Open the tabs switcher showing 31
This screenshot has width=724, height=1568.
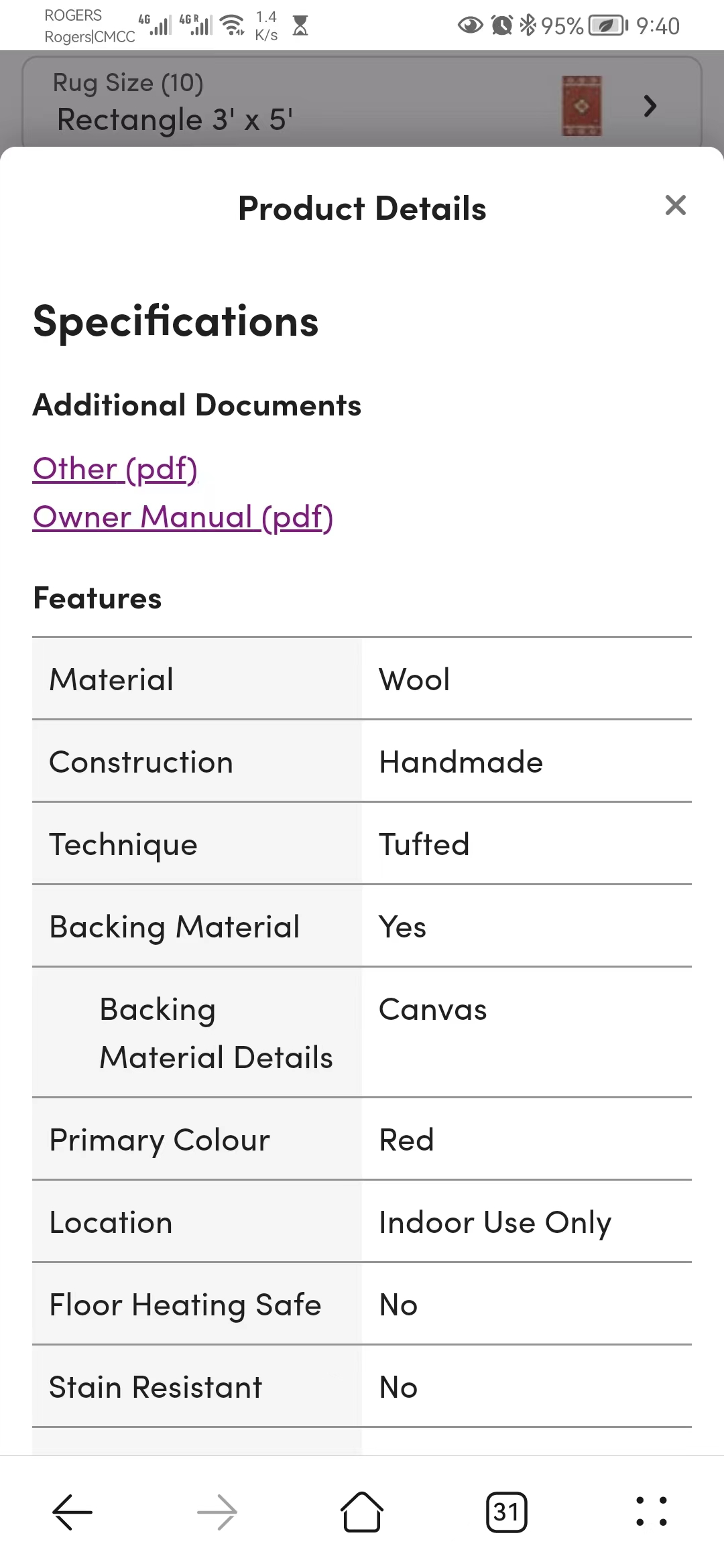(507, 1512)
